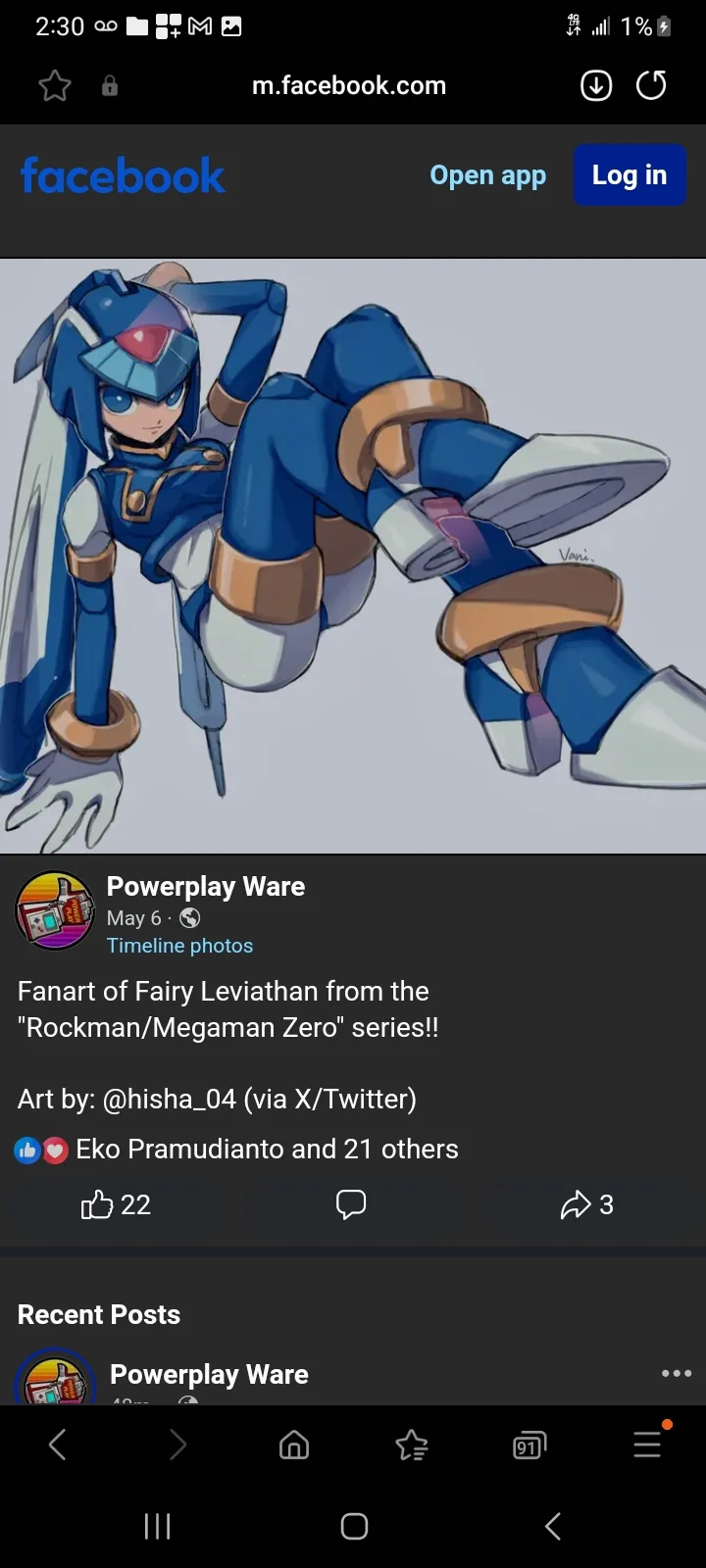Open the Fairy Leviathan fanart image

353,556
